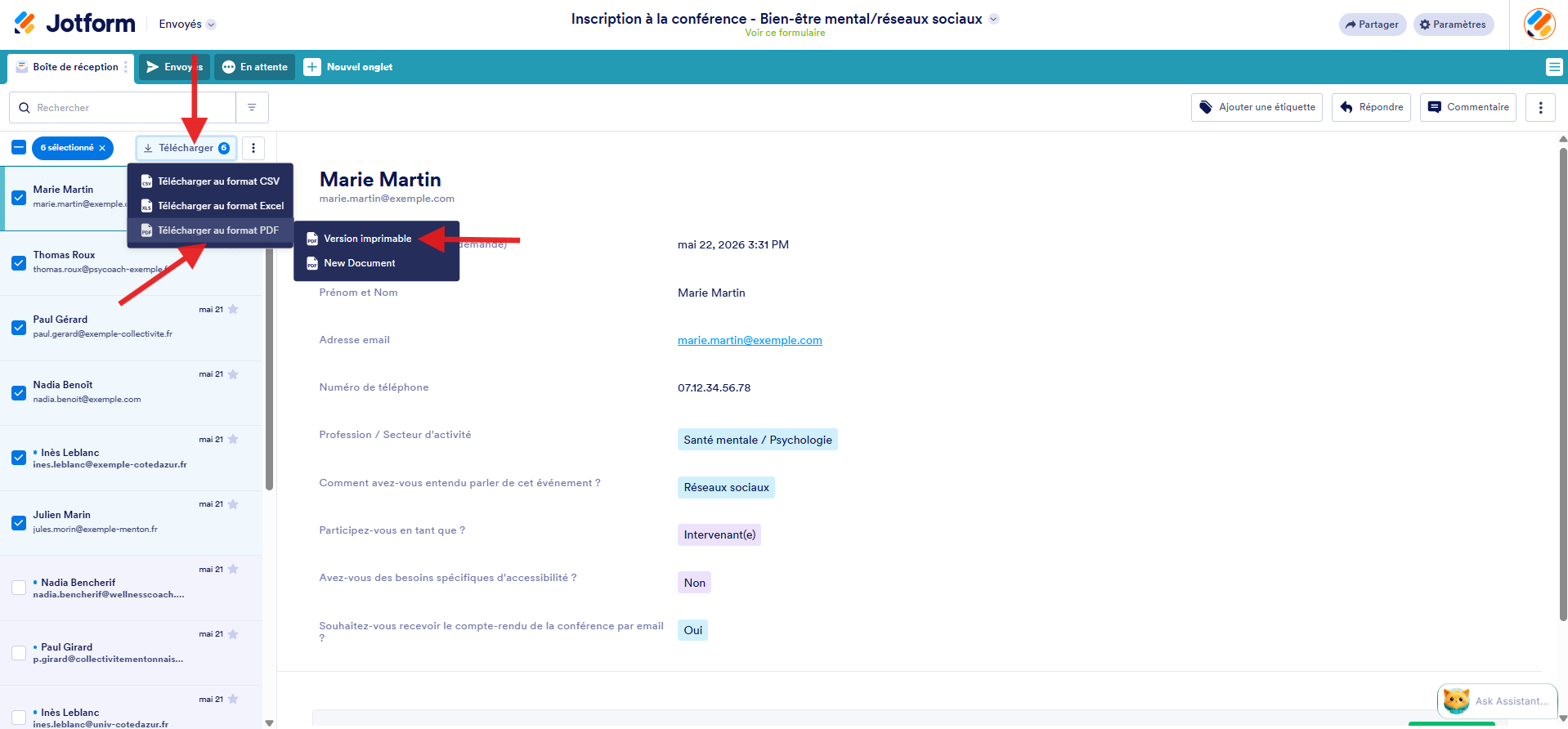Click the Réseaux sociaux tag
The image size is (1568, 729).
[726, 487]
